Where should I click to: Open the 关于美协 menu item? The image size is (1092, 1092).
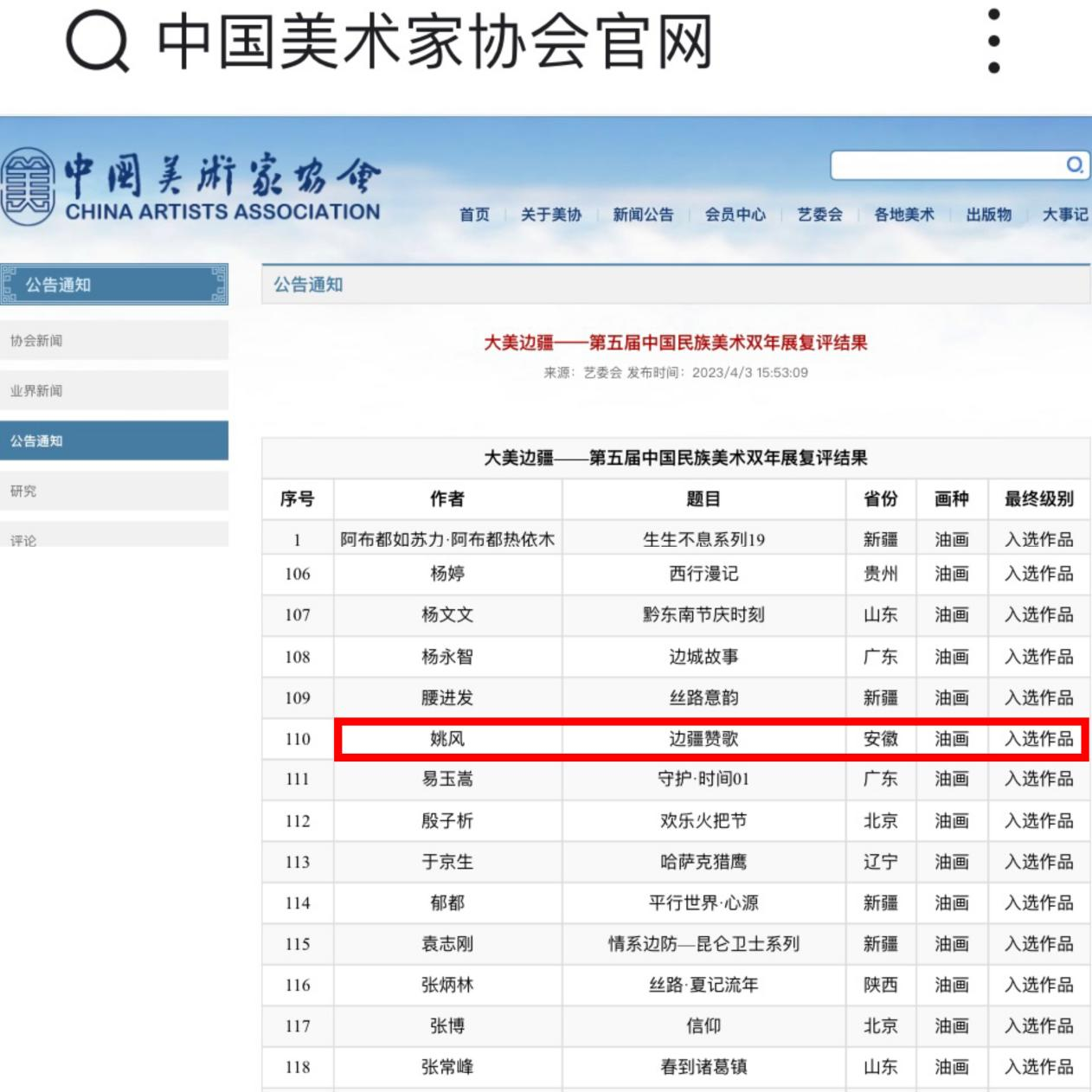click(550, 215)
